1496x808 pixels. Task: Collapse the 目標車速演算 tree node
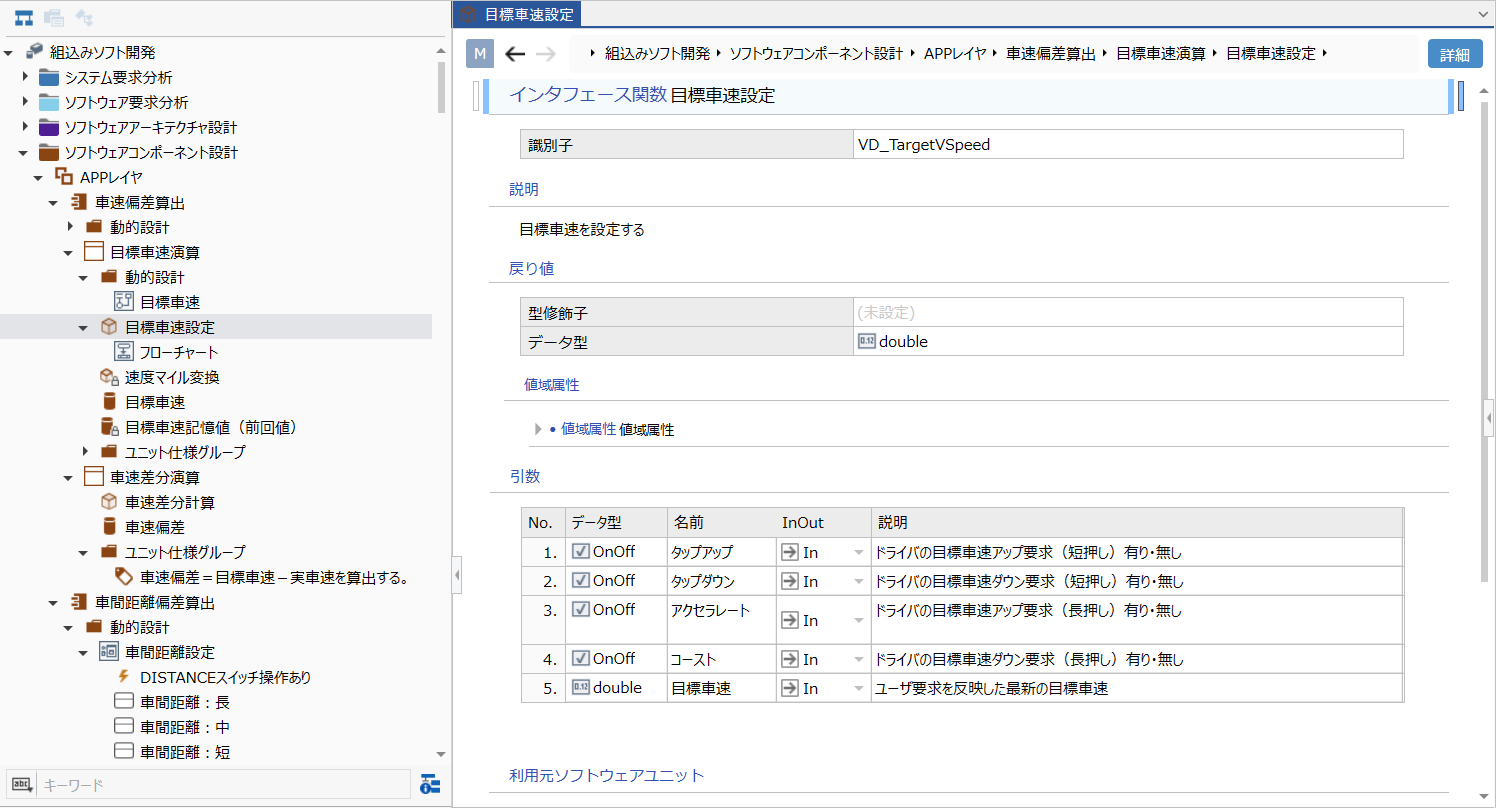(x=69, y=252)
